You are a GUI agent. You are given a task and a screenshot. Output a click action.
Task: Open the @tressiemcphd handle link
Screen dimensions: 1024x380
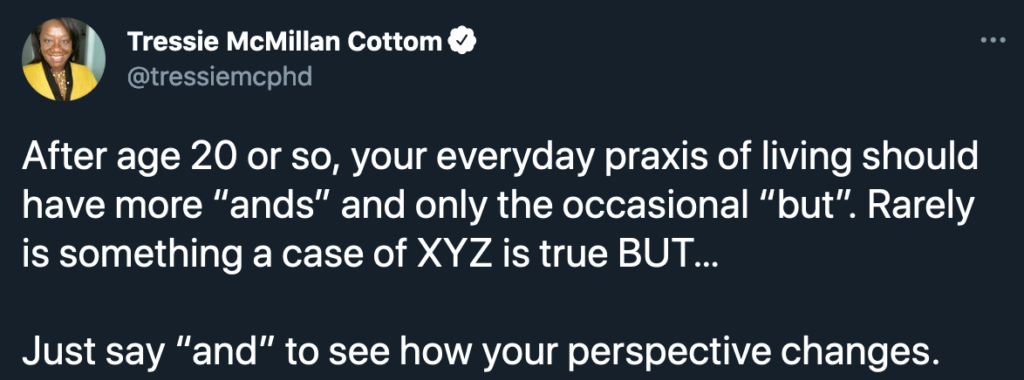click(219, 77)
